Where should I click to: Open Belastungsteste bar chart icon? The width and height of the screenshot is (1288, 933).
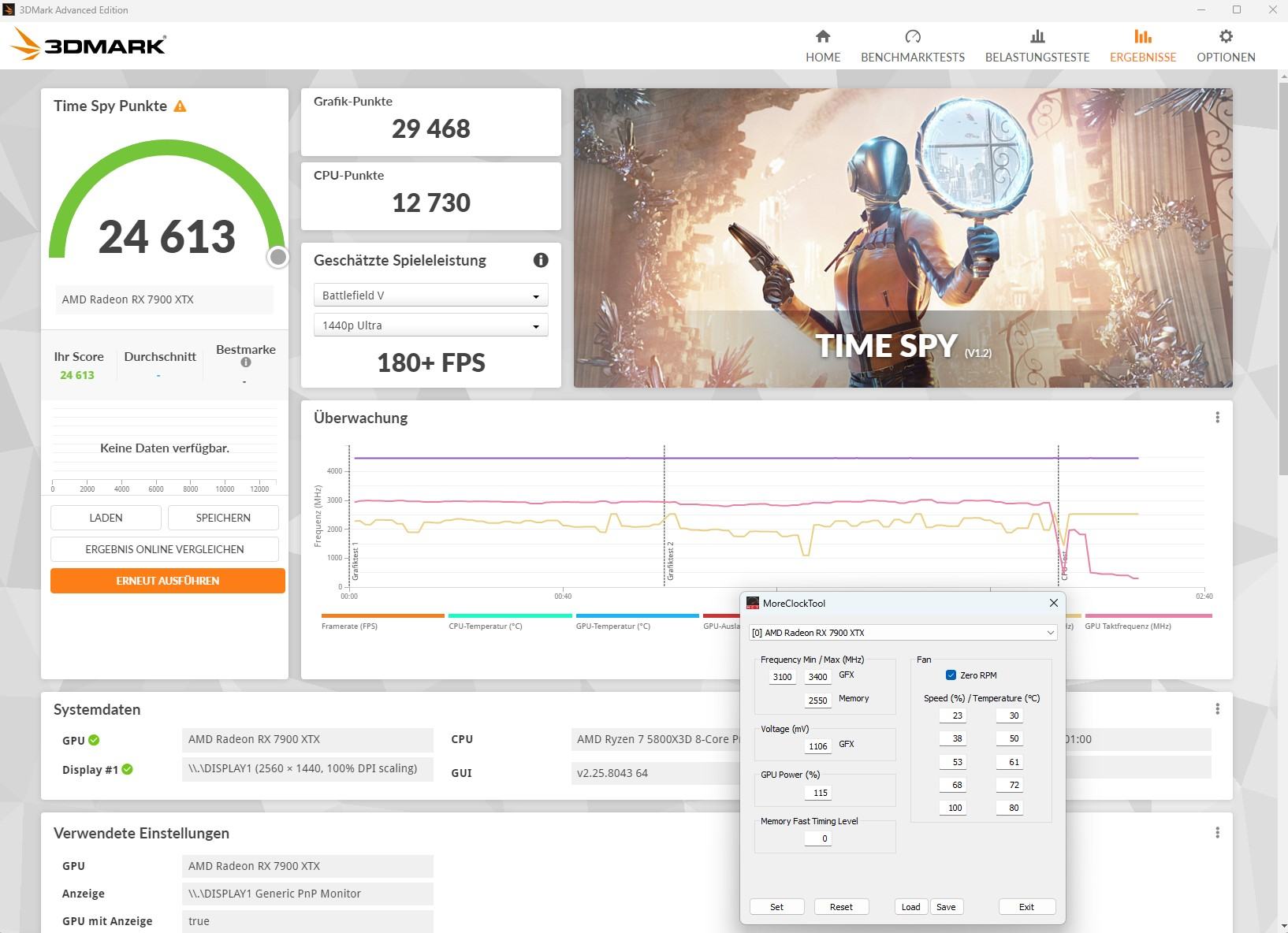click(x=1037, y=36)
